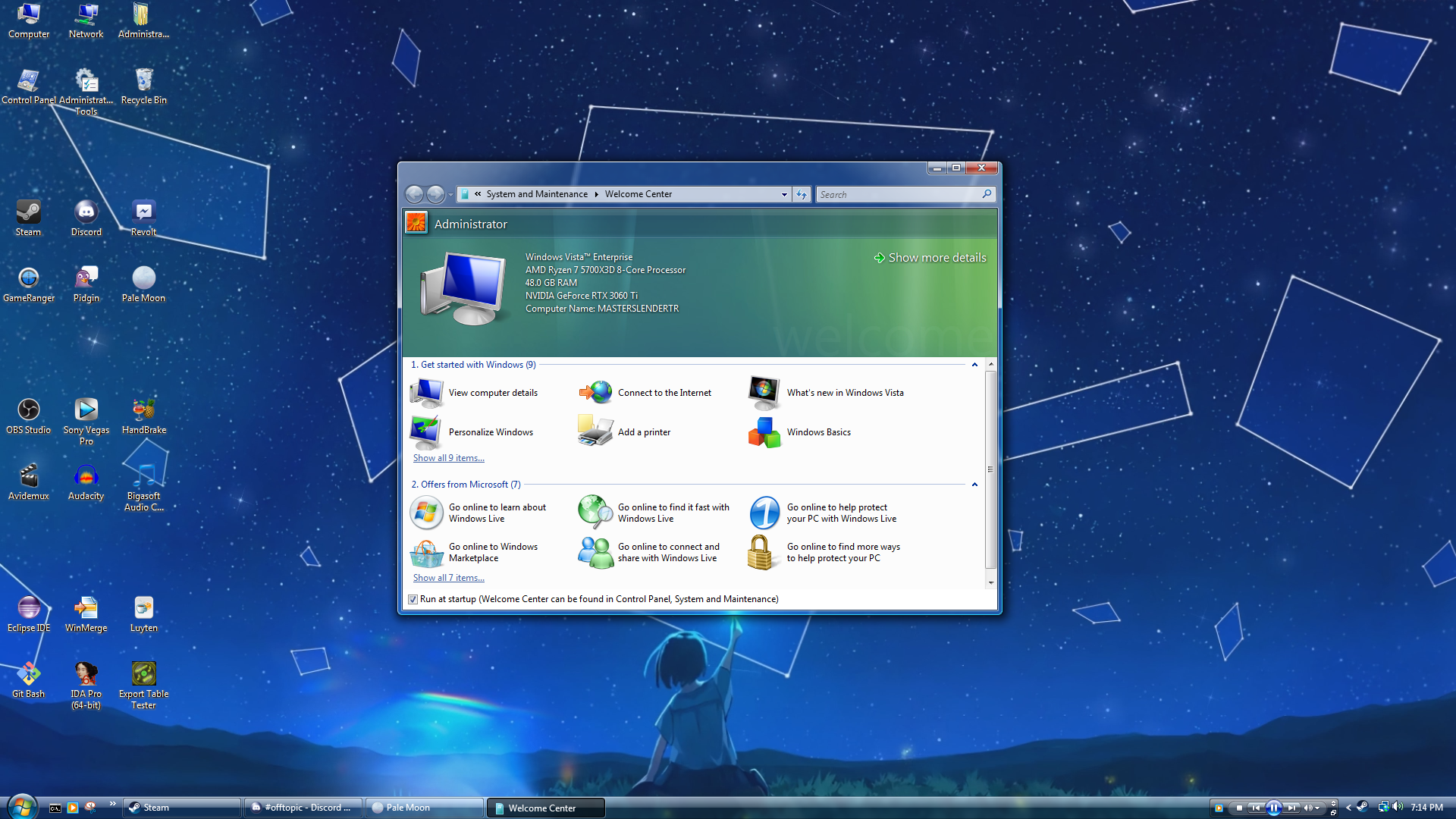Screen dimensions: 1456x819
Task: Click Show all 9 items link
Action: point(448,458)
